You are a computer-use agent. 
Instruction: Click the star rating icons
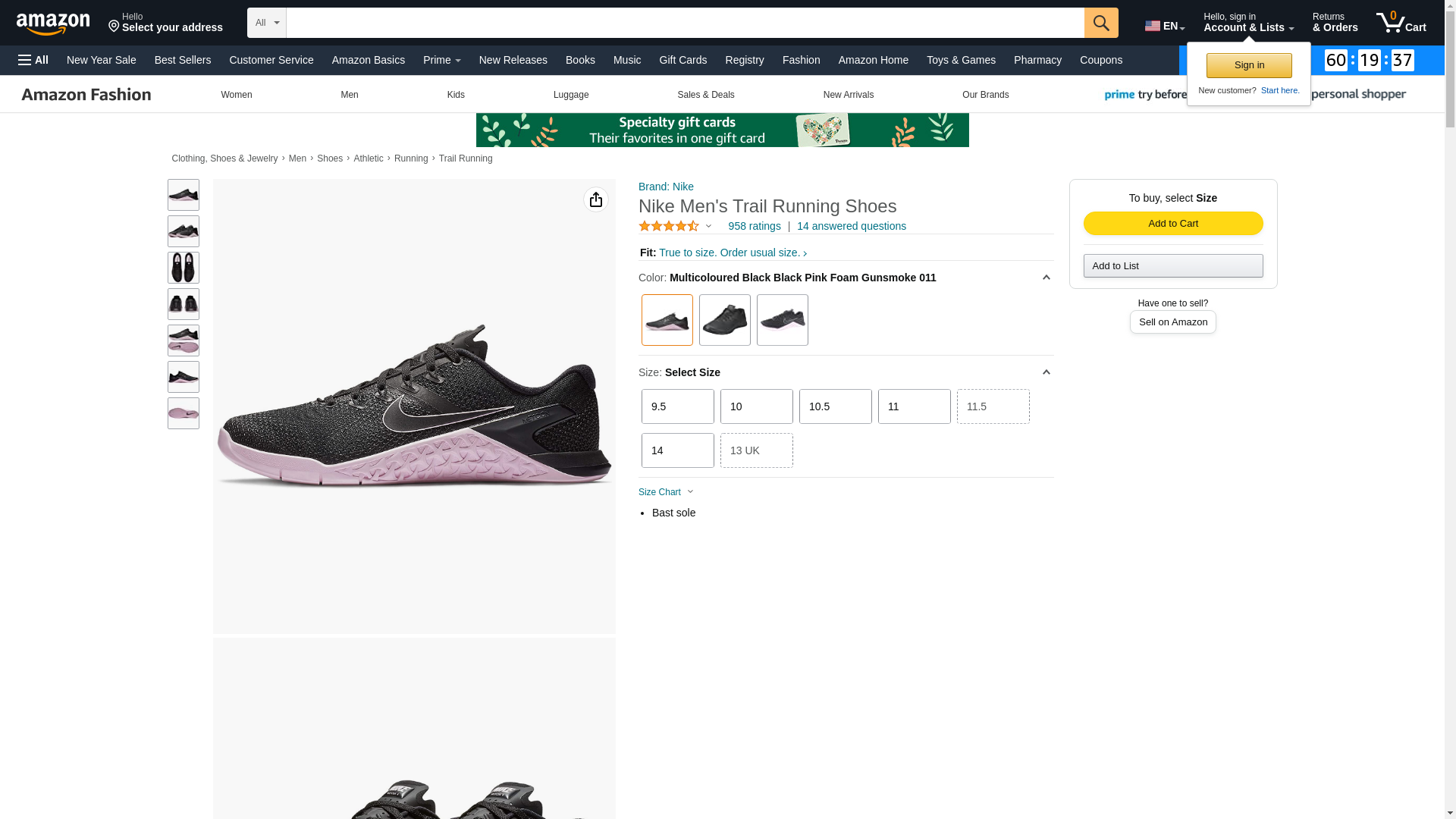tap(669, 226)
